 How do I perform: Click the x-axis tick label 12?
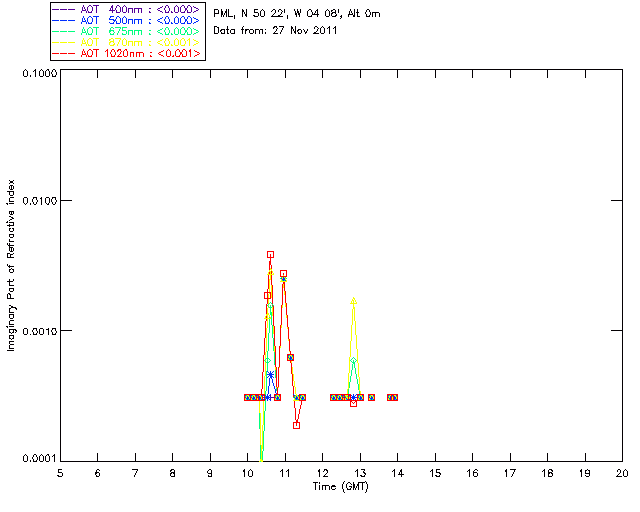[322, 473]
